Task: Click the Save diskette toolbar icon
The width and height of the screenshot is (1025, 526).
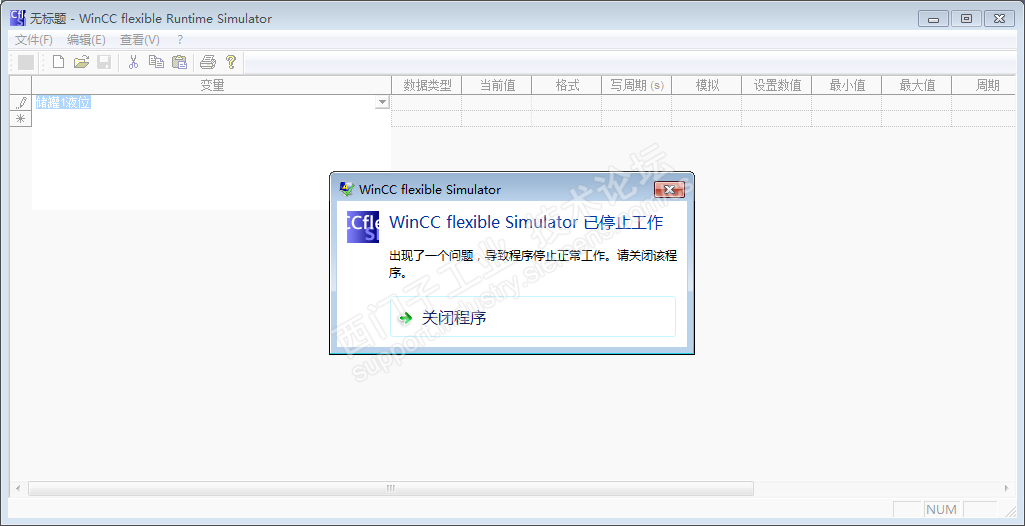Action: point(103,63)
